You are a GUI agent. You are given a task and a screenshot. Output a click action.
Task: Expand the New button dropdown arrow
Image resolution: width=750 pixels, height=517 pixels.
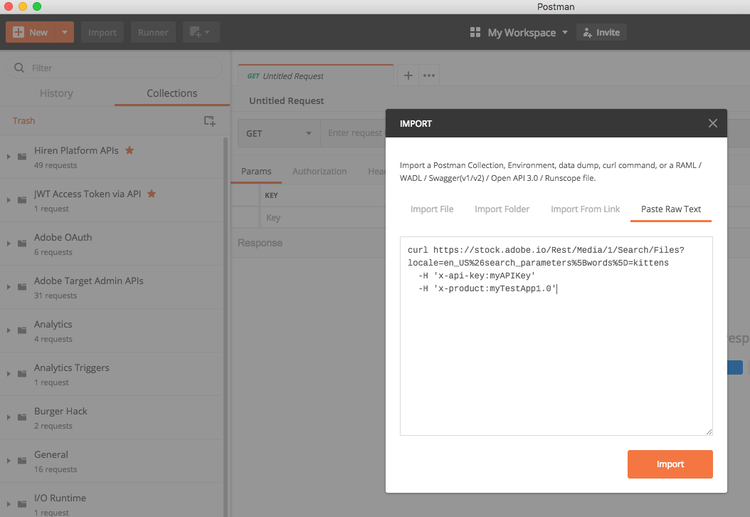[65, 32]
